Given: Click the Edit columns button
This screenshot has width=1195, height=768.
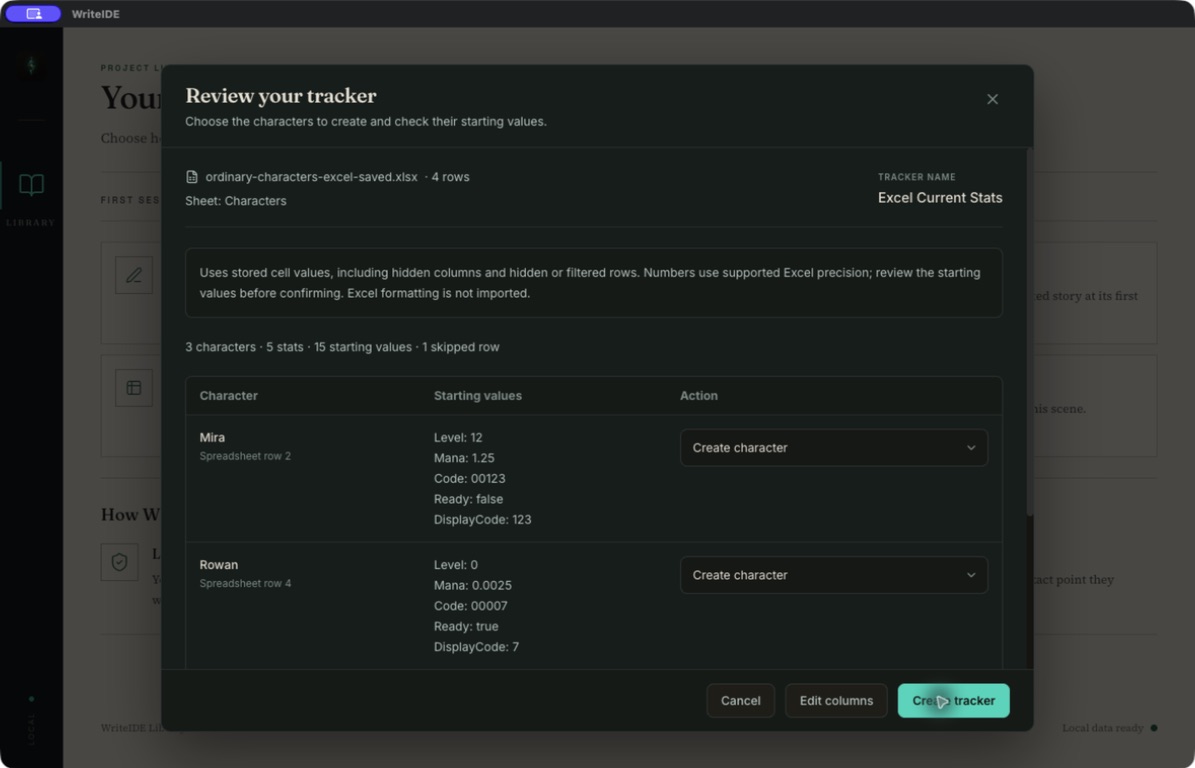Looking at the screenshot, I should (x=836, y=701).
